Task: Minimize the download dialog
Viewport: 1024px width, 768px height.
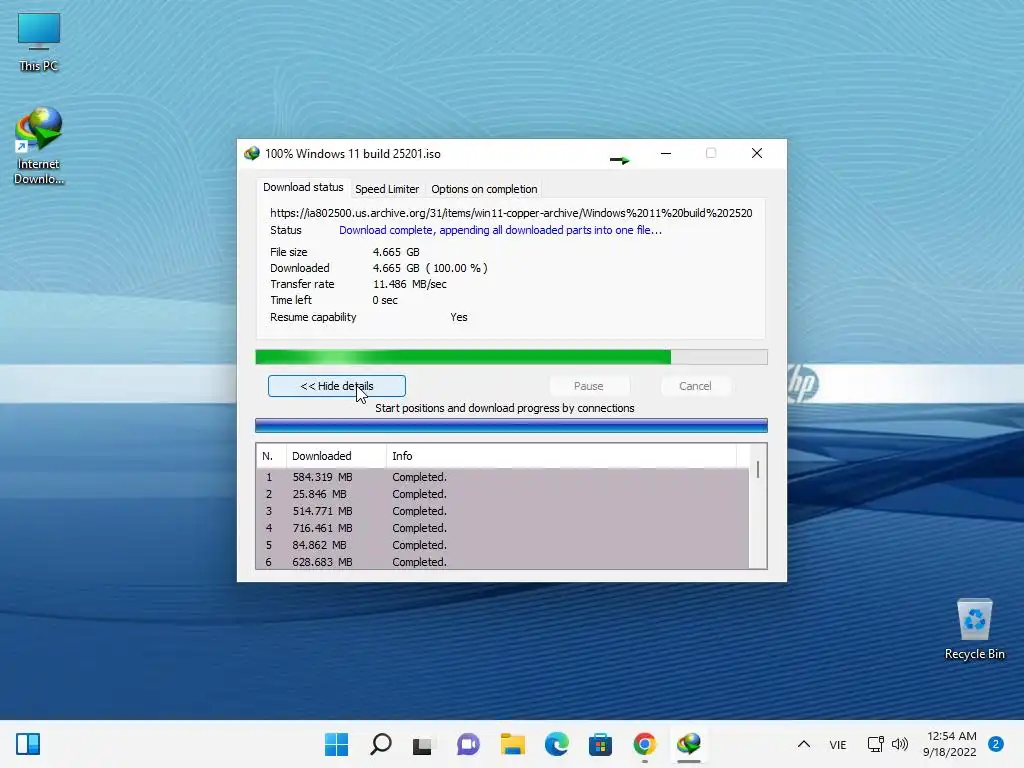Action: tap(665, 153)
